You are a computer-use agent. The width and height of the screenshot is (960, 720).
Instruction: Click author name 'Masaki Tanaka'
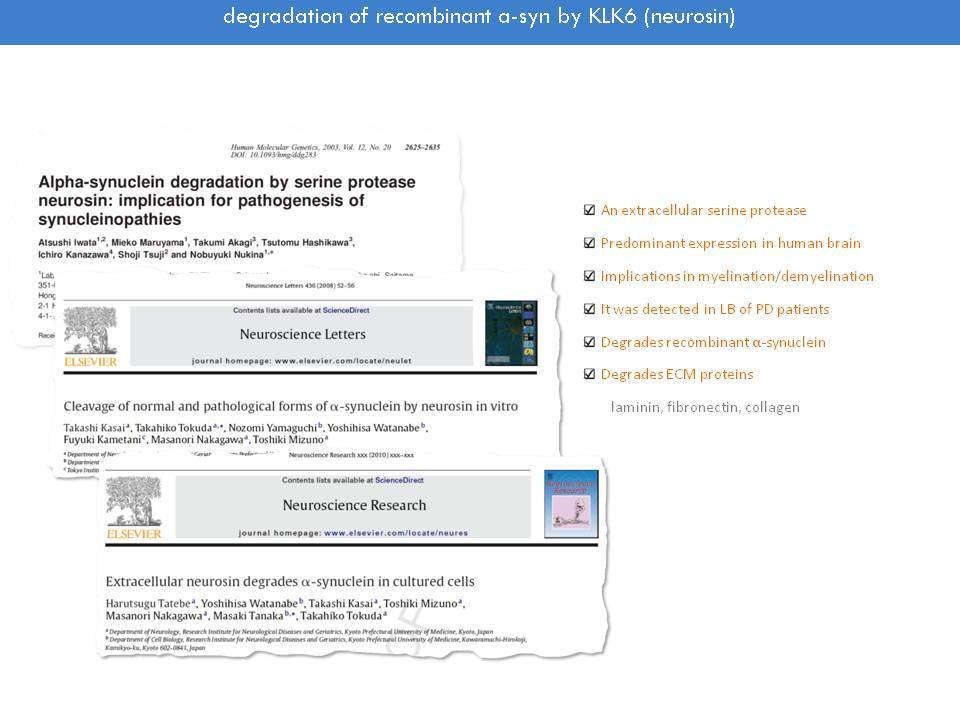point(248,616)
